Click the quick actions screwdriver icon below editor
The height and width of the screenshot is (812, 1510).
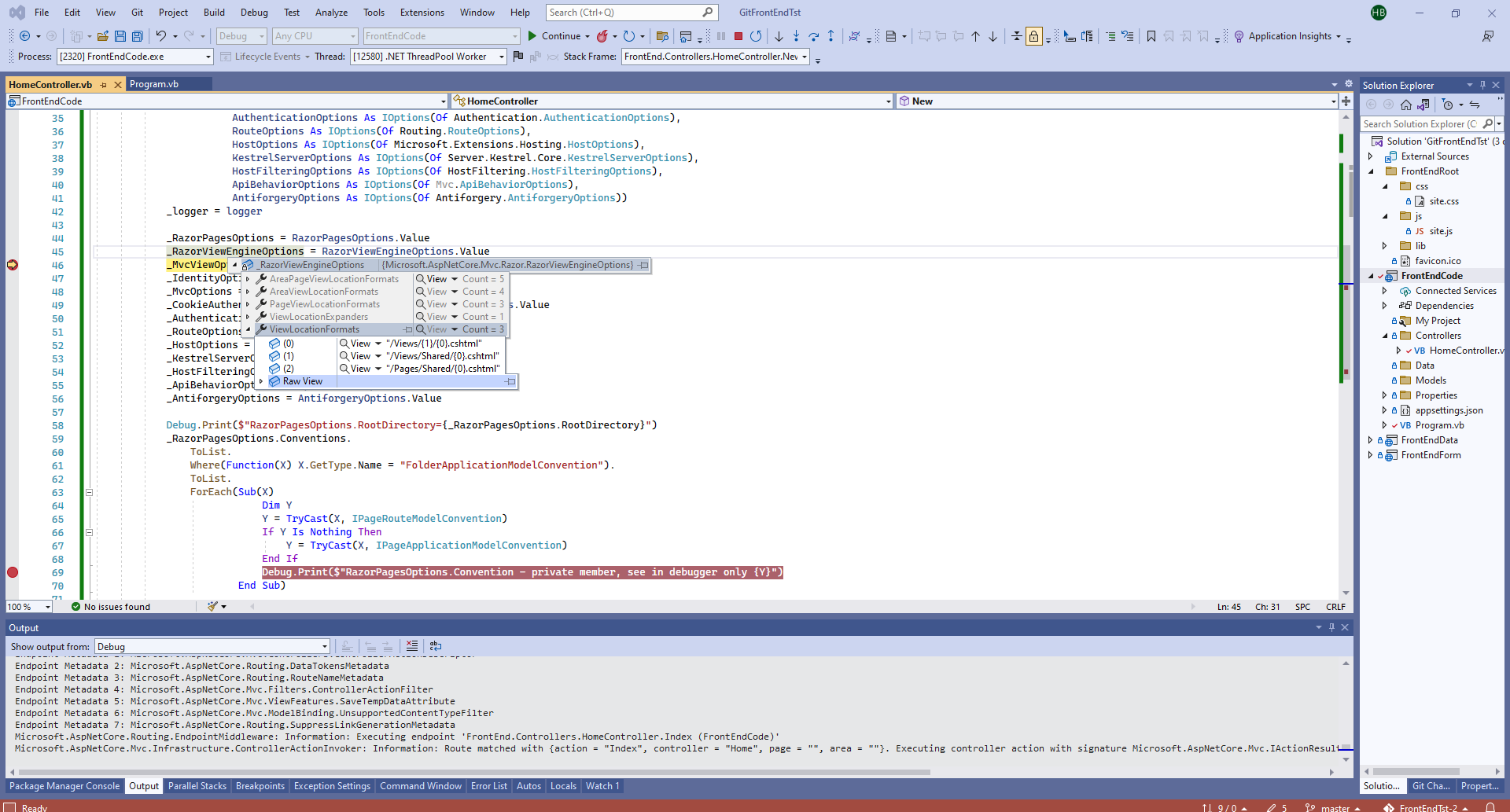(x=212, y=606)
